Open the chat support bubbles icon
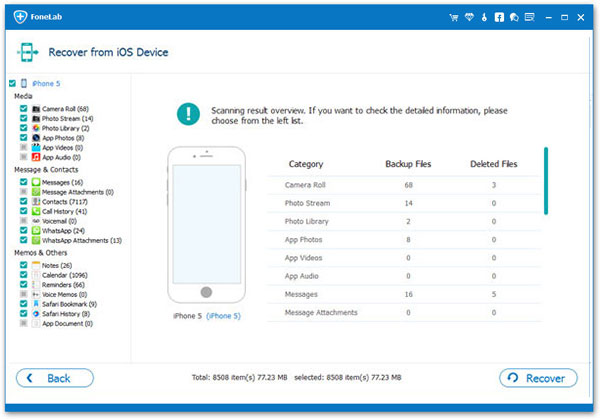The image size is (600, 419). [514, 17]
